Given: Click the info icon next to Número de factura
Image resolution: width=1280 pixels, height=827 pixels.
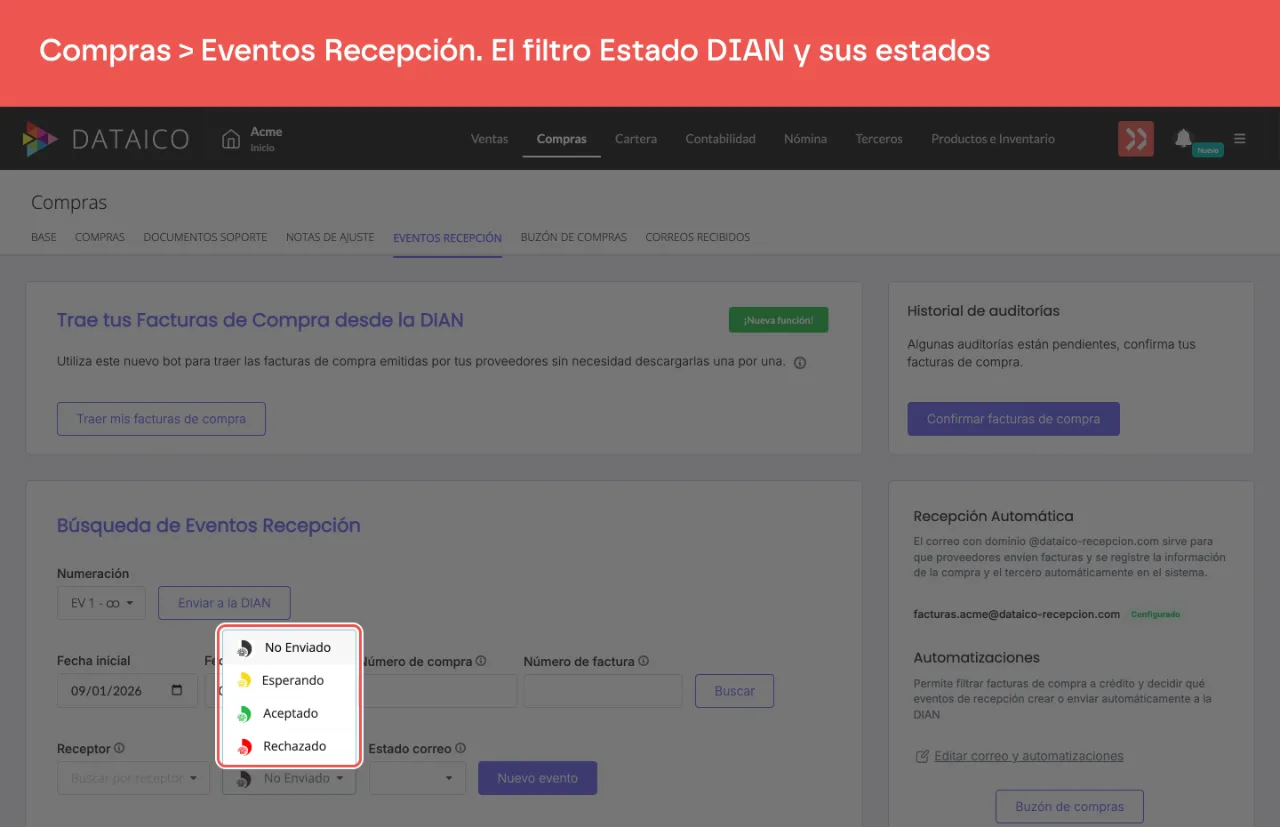Looking at the screenshot, I should (643, 661).
